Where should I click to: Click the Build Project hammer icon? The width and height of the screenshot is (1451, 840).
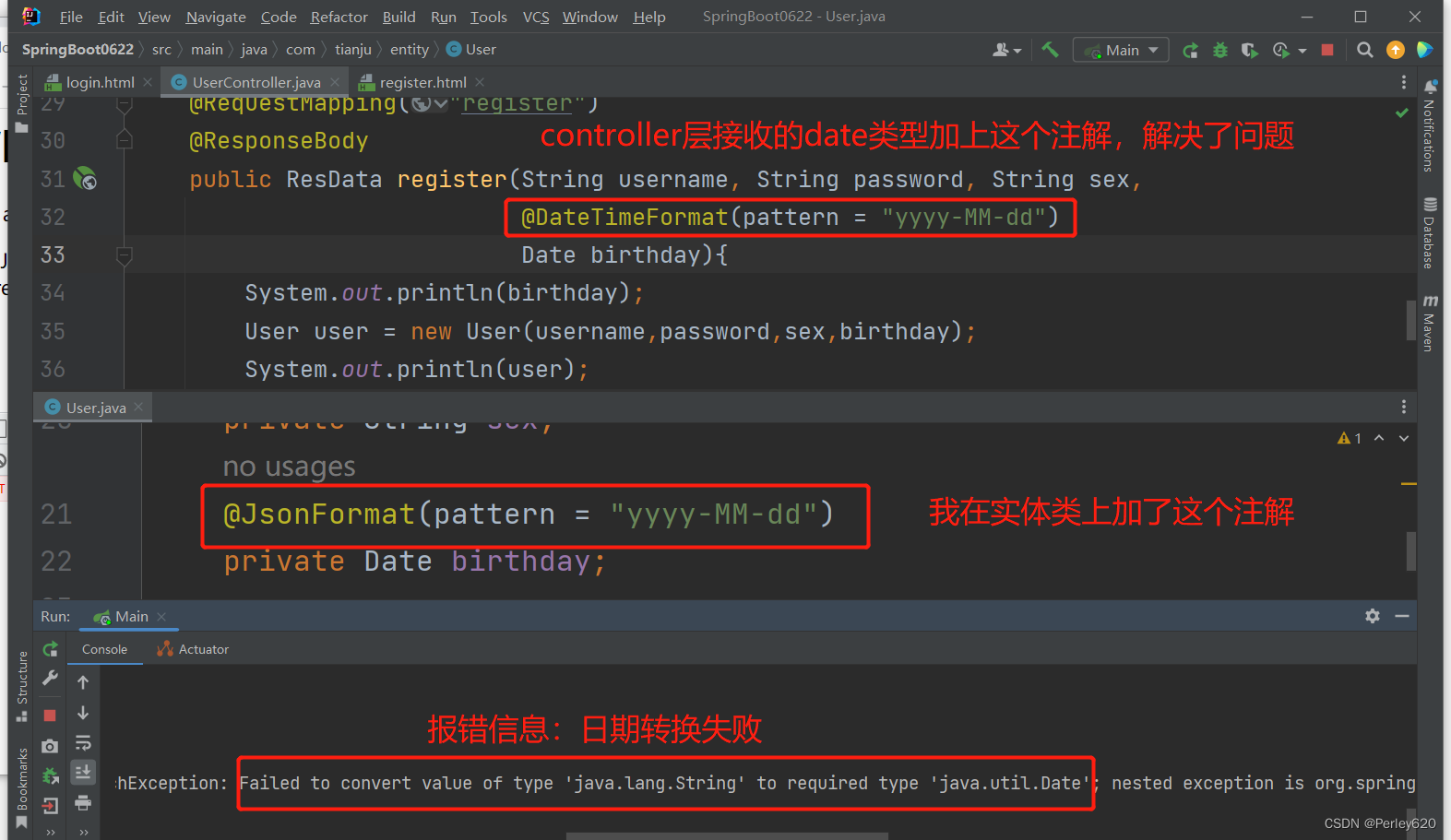tap(1050, 50)
